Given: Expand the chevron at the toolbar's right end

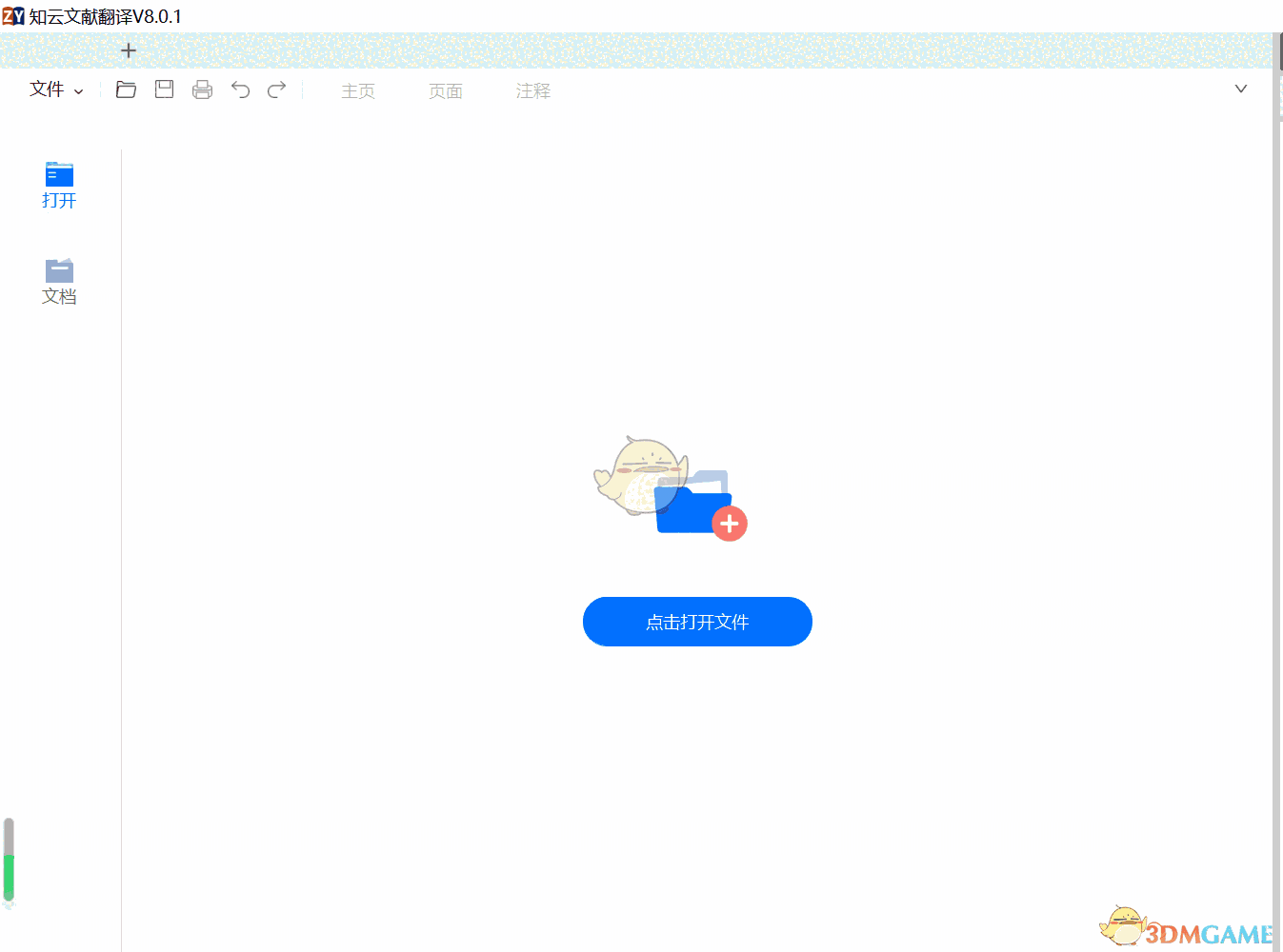Looking at the screenshot, I should (1240, 89).
